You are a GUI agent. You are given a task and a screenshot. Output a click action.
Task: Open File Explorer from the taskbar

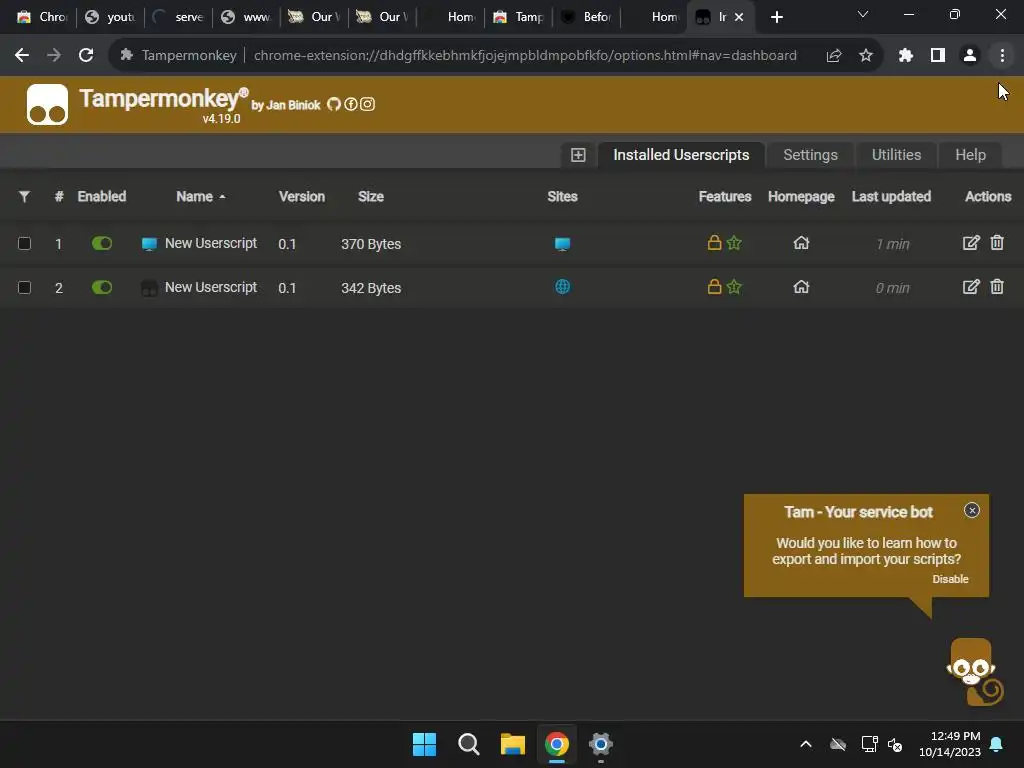(513, 744)
